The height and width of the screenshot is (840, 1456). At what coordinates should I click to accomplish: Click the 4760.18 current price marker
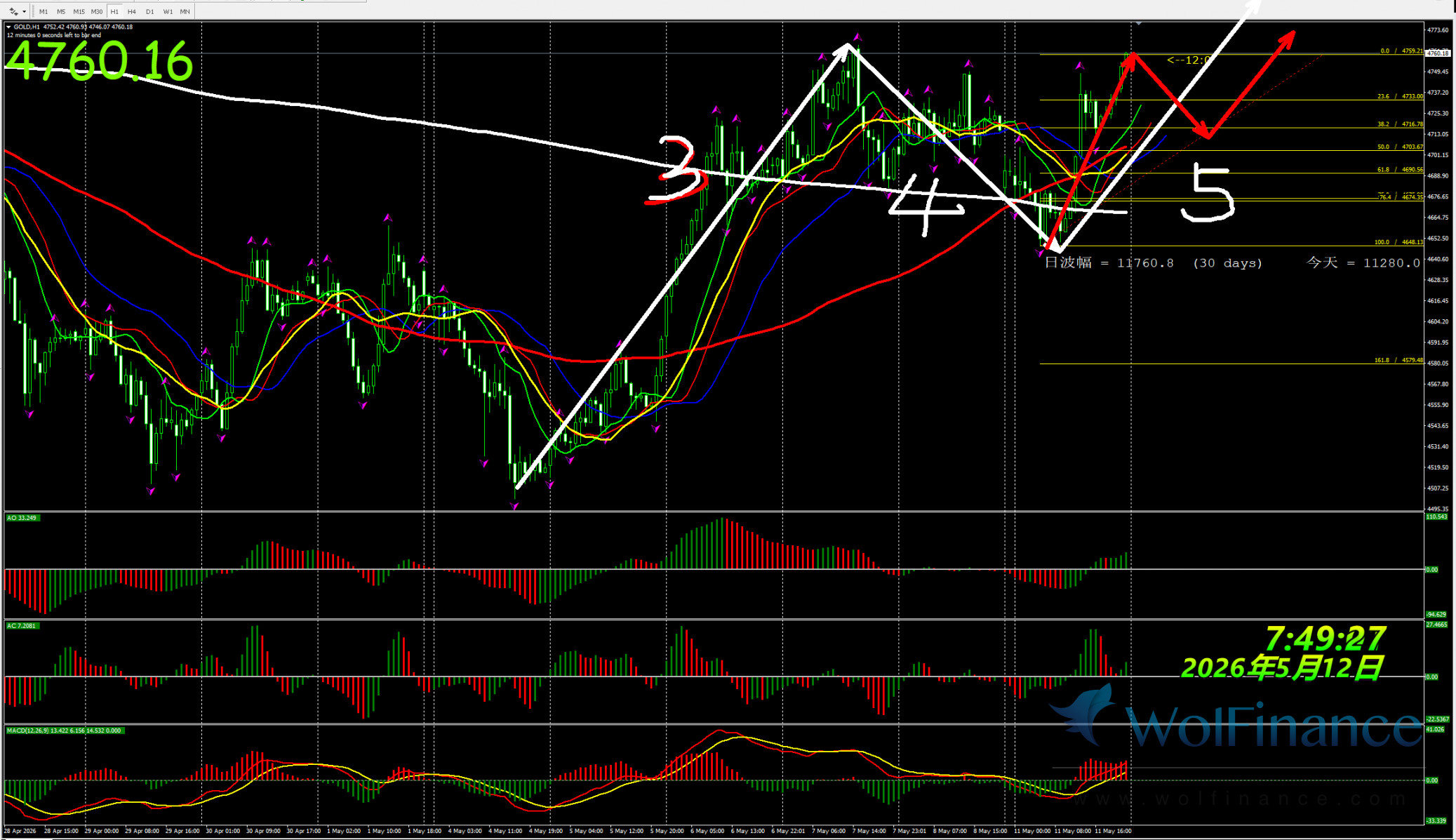click(x=1438, y=53)
